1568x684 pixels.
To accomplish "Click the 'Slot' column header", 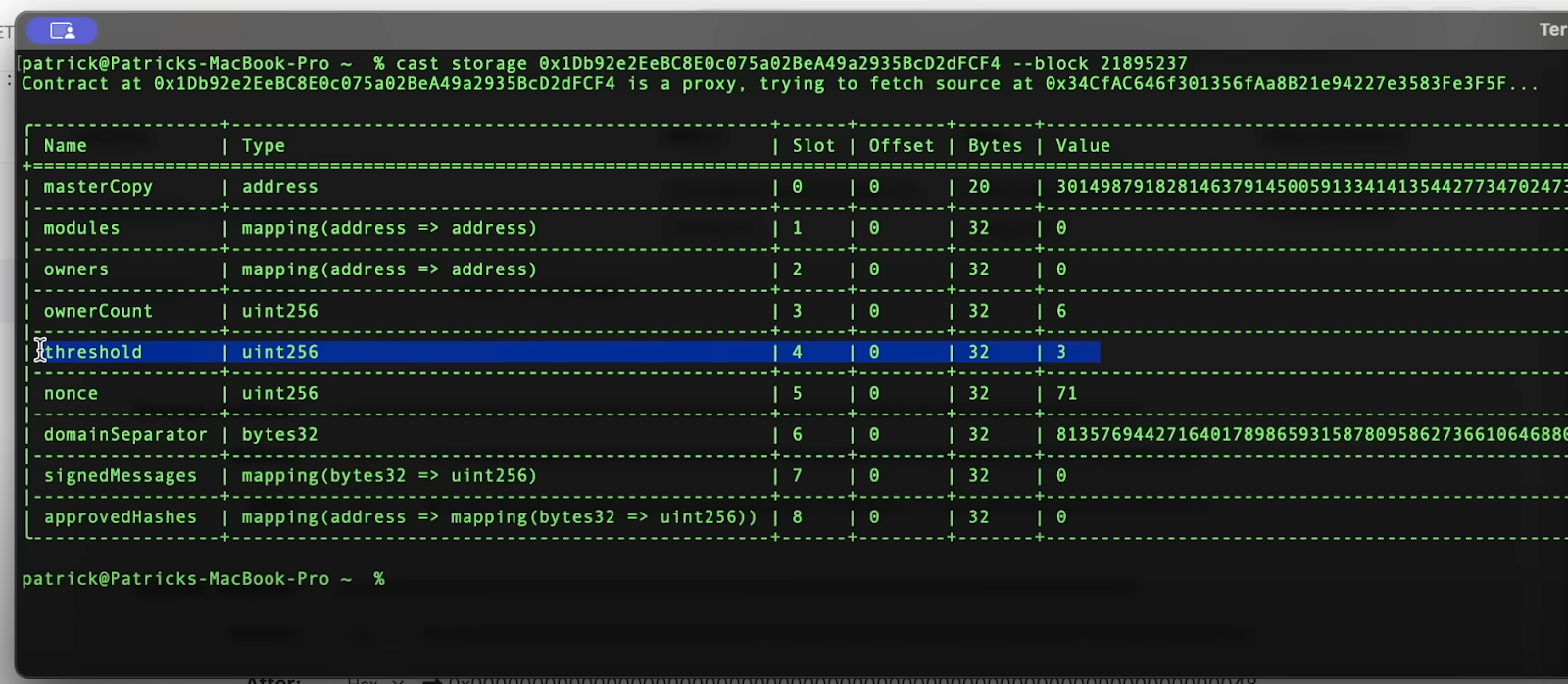I will (813, 146).
